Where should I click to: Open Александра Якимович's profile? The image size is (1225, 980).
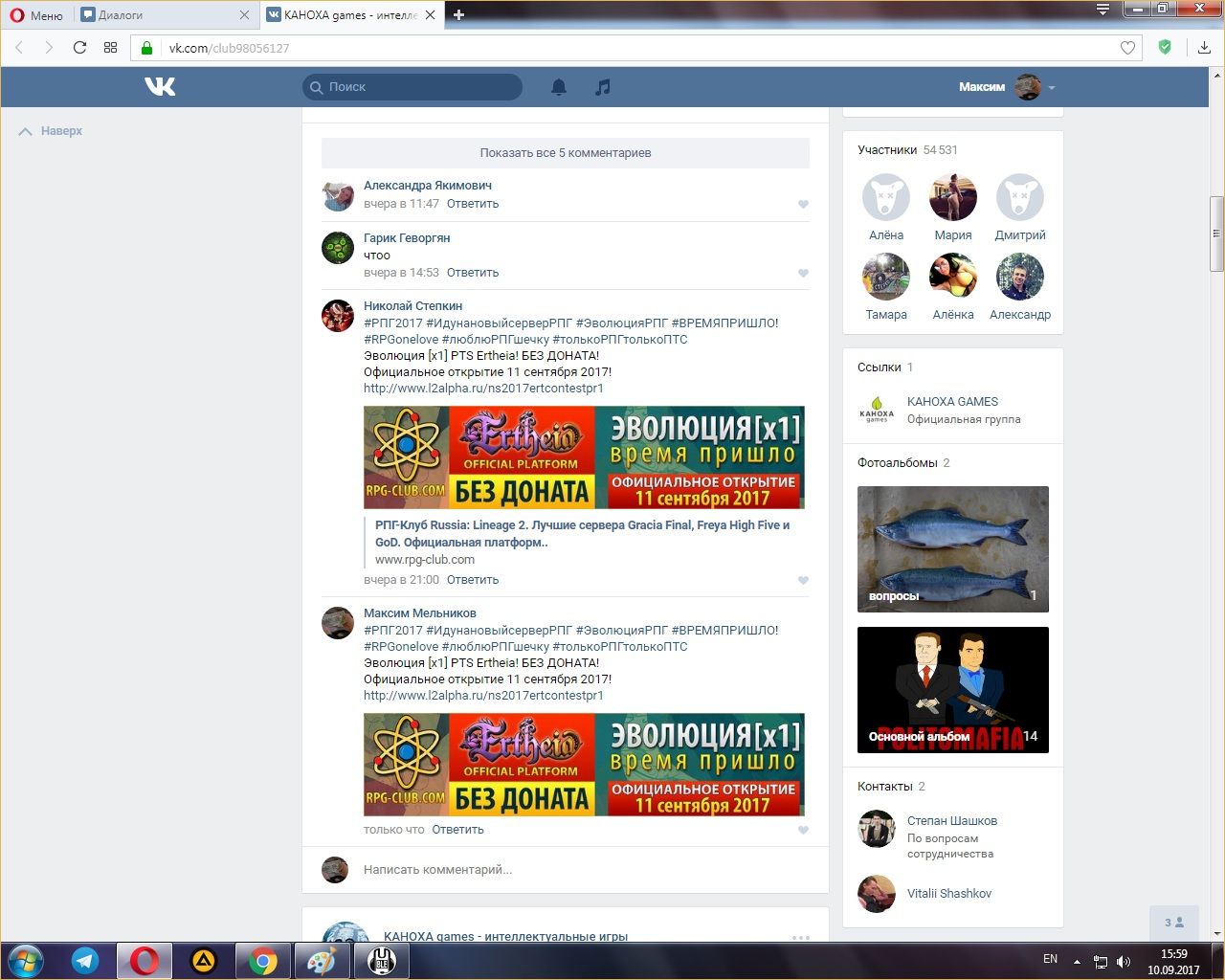pos(428,186)
